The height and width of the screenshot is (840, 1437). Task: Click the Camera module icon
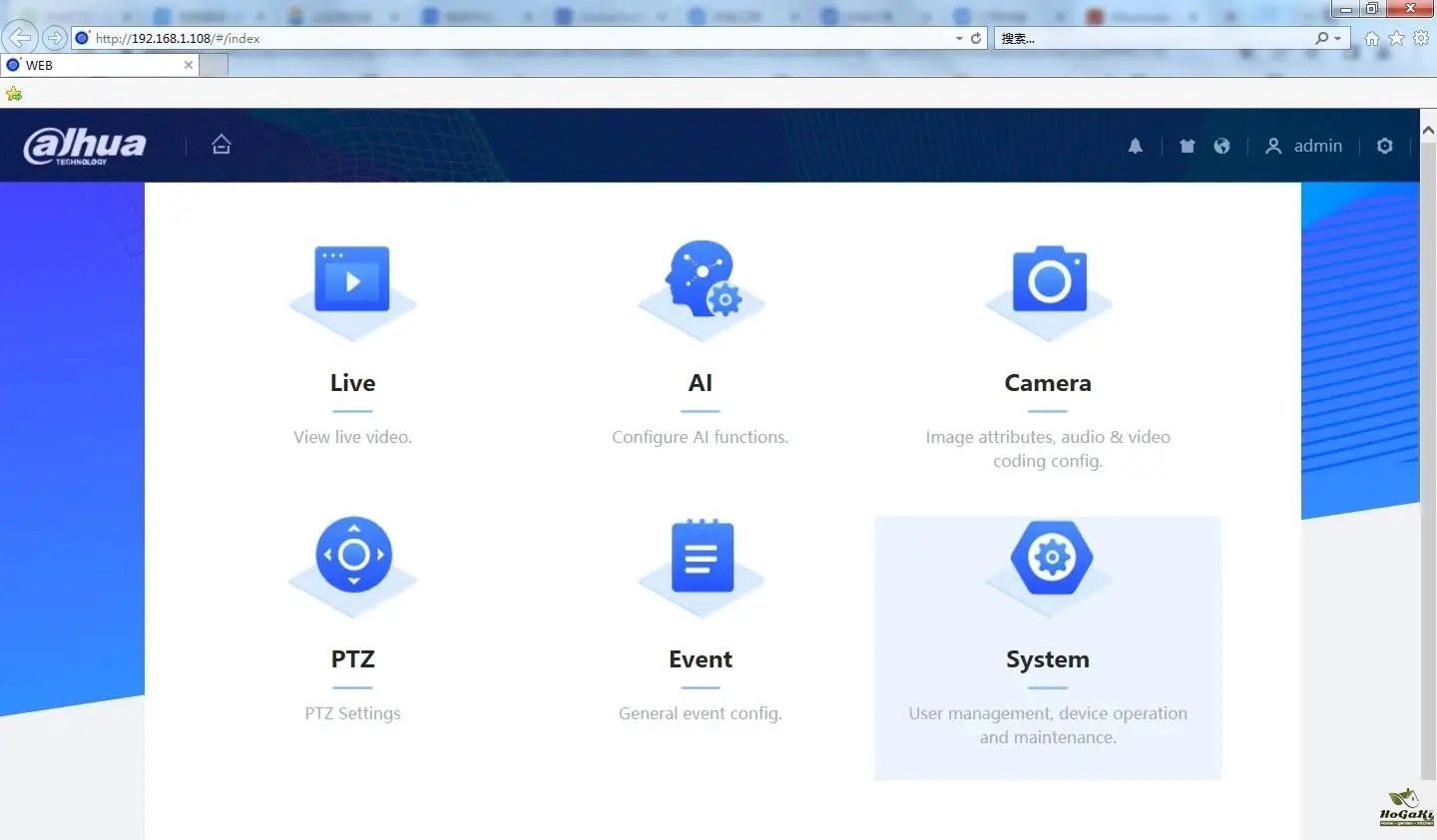coord(1048,280)
